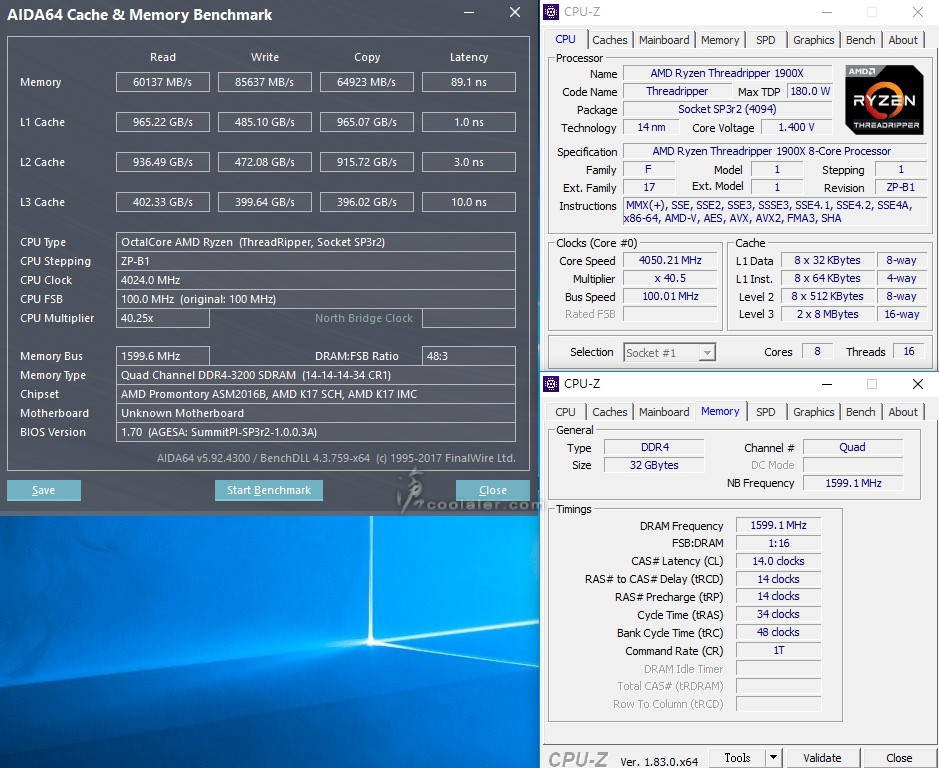This screenshot has height=768, width=939.
Task: Select the Mainboard tab in the upper CPU-Z window
Action: pos(664,40)
